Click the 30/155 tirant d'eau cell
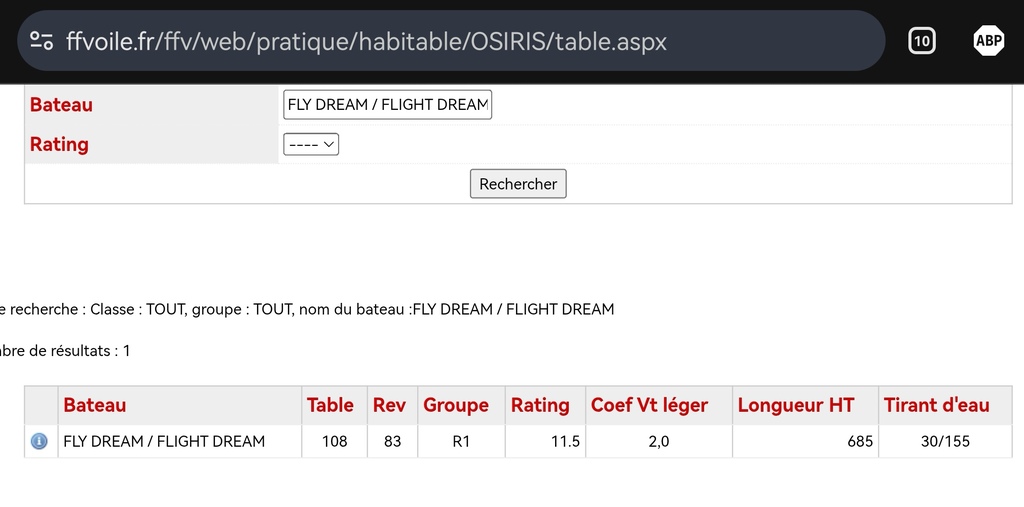The width and height of the screenshot is (1024, 507). pyautogui.click(x=945, y=441)
